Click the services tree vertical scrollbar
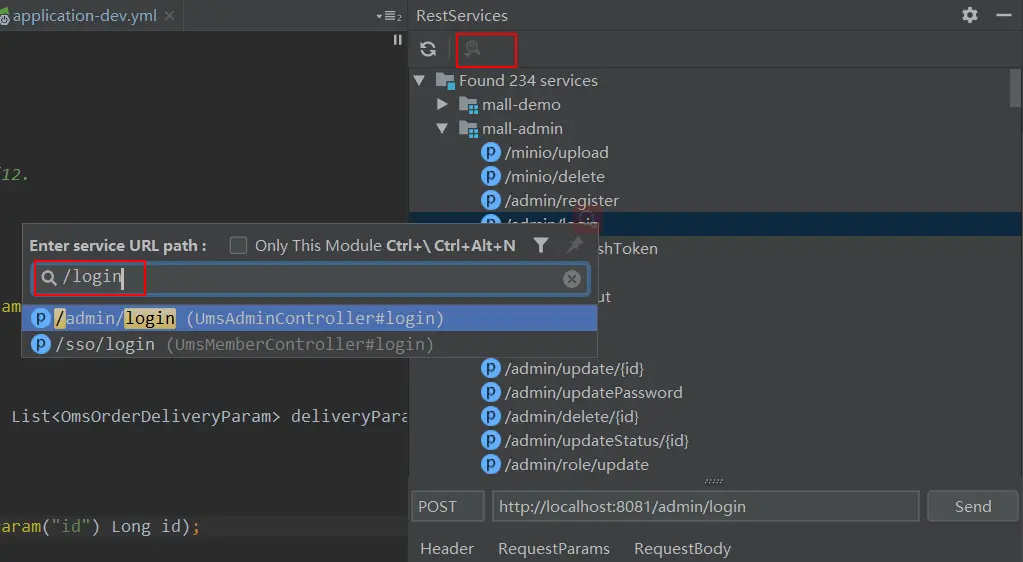The width and height of the screenshot is (1023, 562). click(1015, 88)
